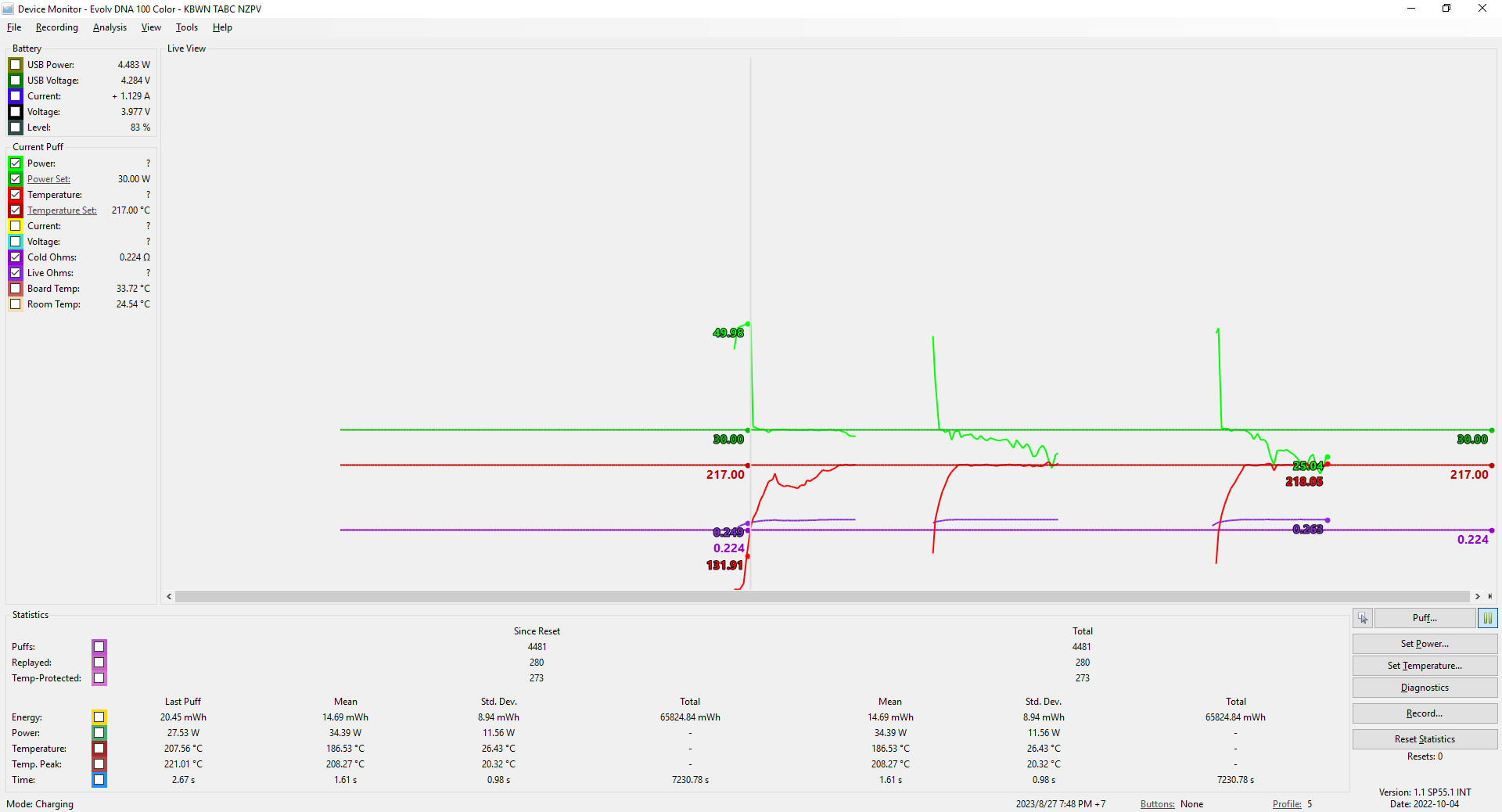Jump to end of chart scroll
The image size is (1502, 812).
tap(1490, 596)
